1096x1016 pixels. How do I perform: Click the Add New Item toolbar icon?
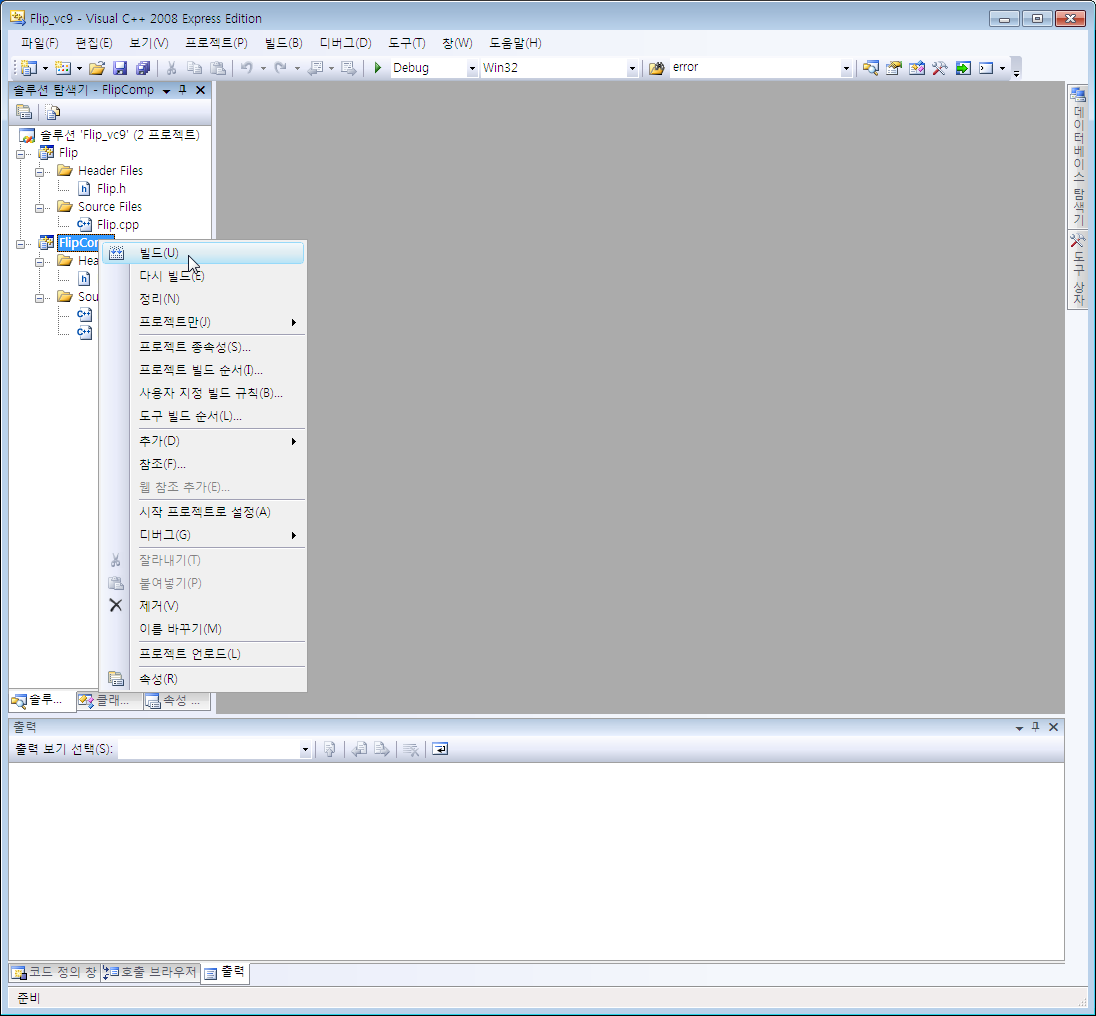click(x=63, y=68)
